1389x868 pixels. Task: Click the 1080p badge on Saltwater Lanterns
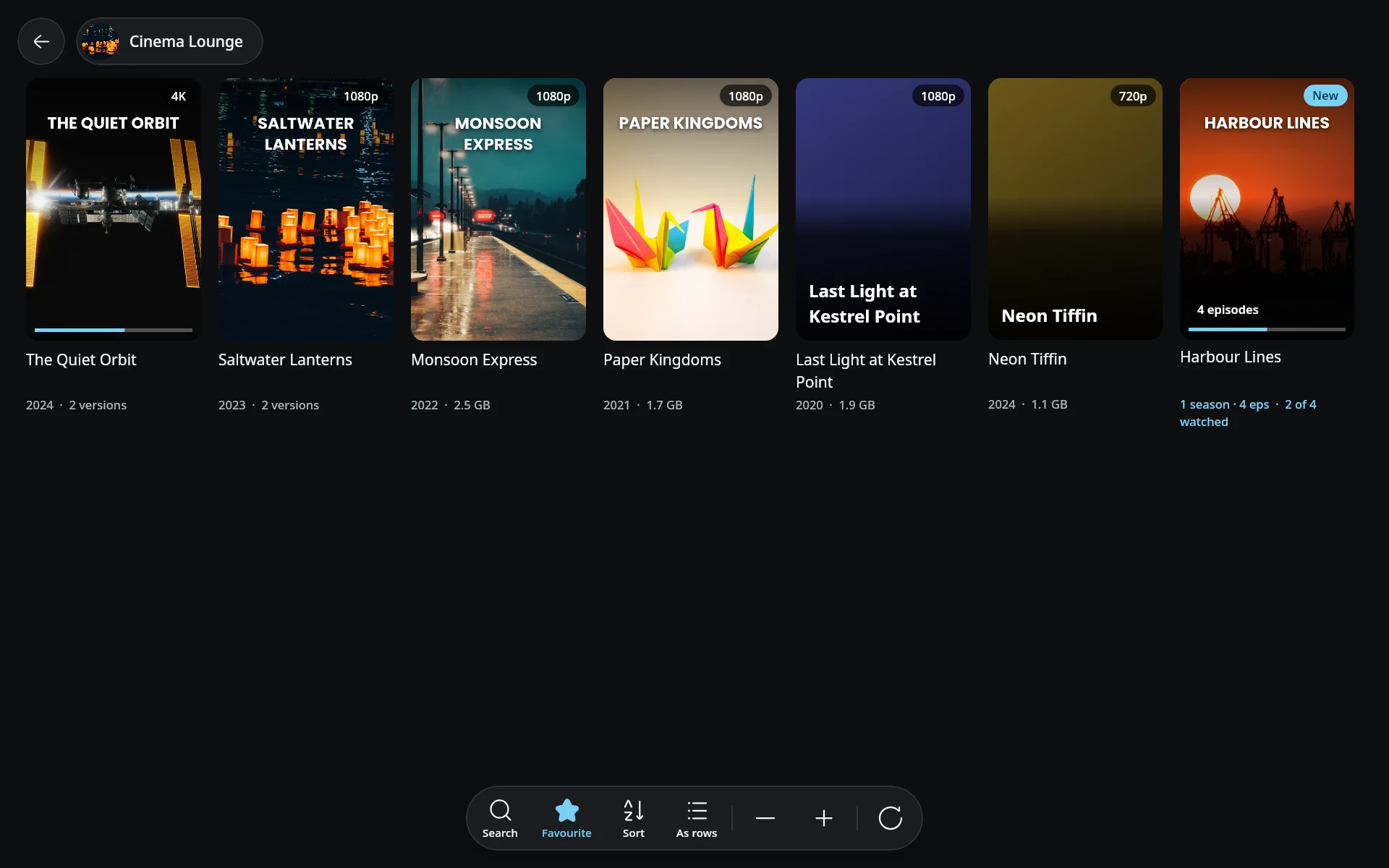click(361, 96)
